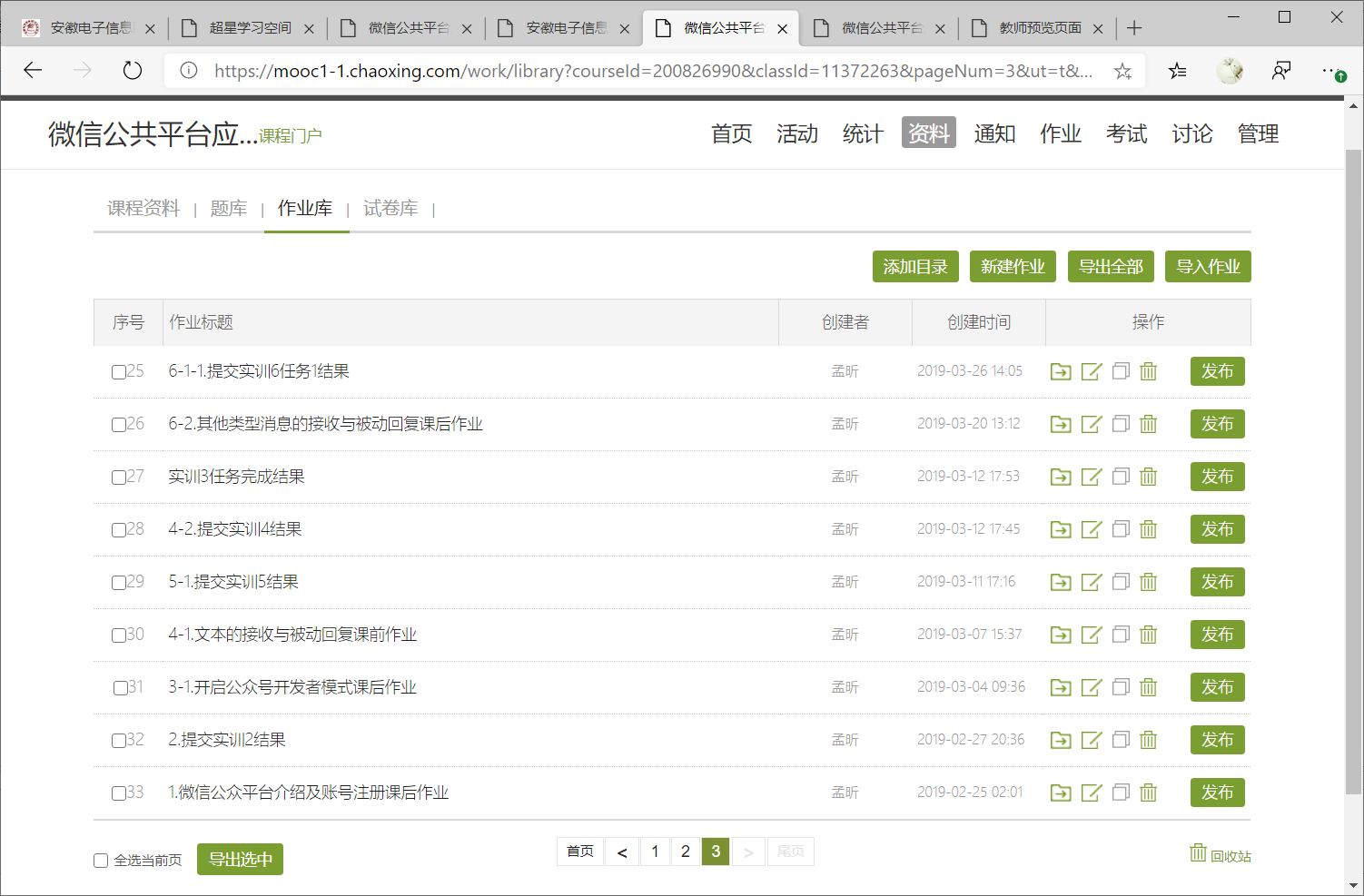Open browser settings ellipsis menu
This screenshot has height=896, width=1364.
(x=1331, y=71)
